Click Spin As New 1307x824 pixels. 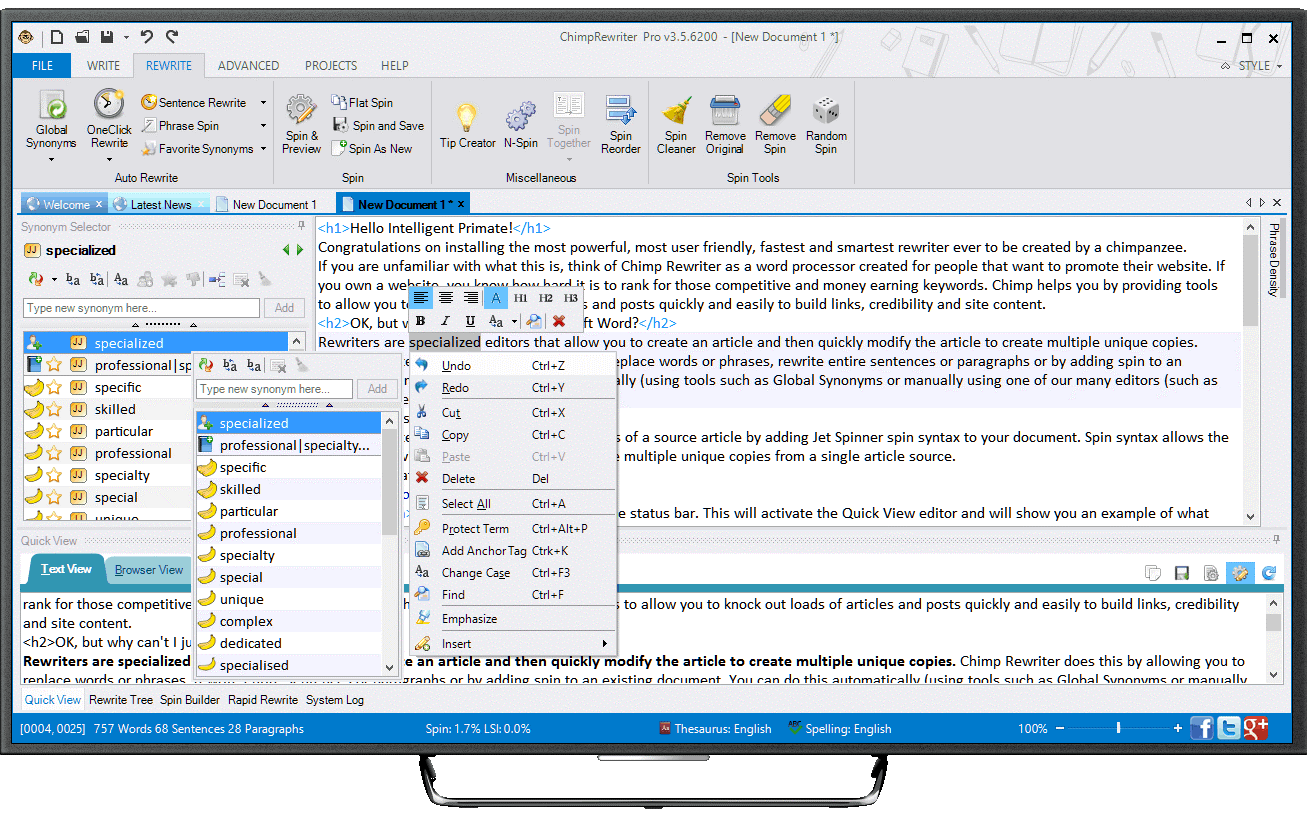[x=371, y=148]
